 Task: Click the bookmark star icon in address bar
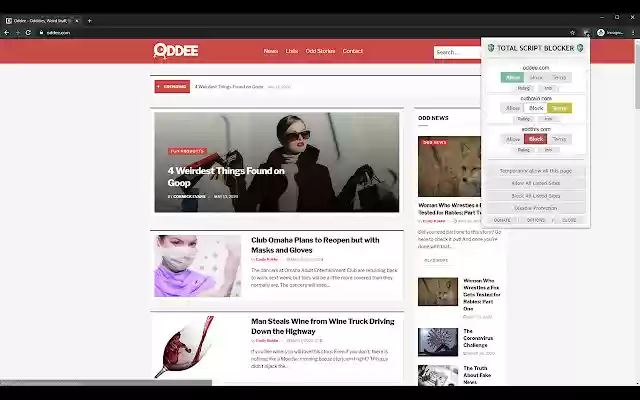pos(572,32)
